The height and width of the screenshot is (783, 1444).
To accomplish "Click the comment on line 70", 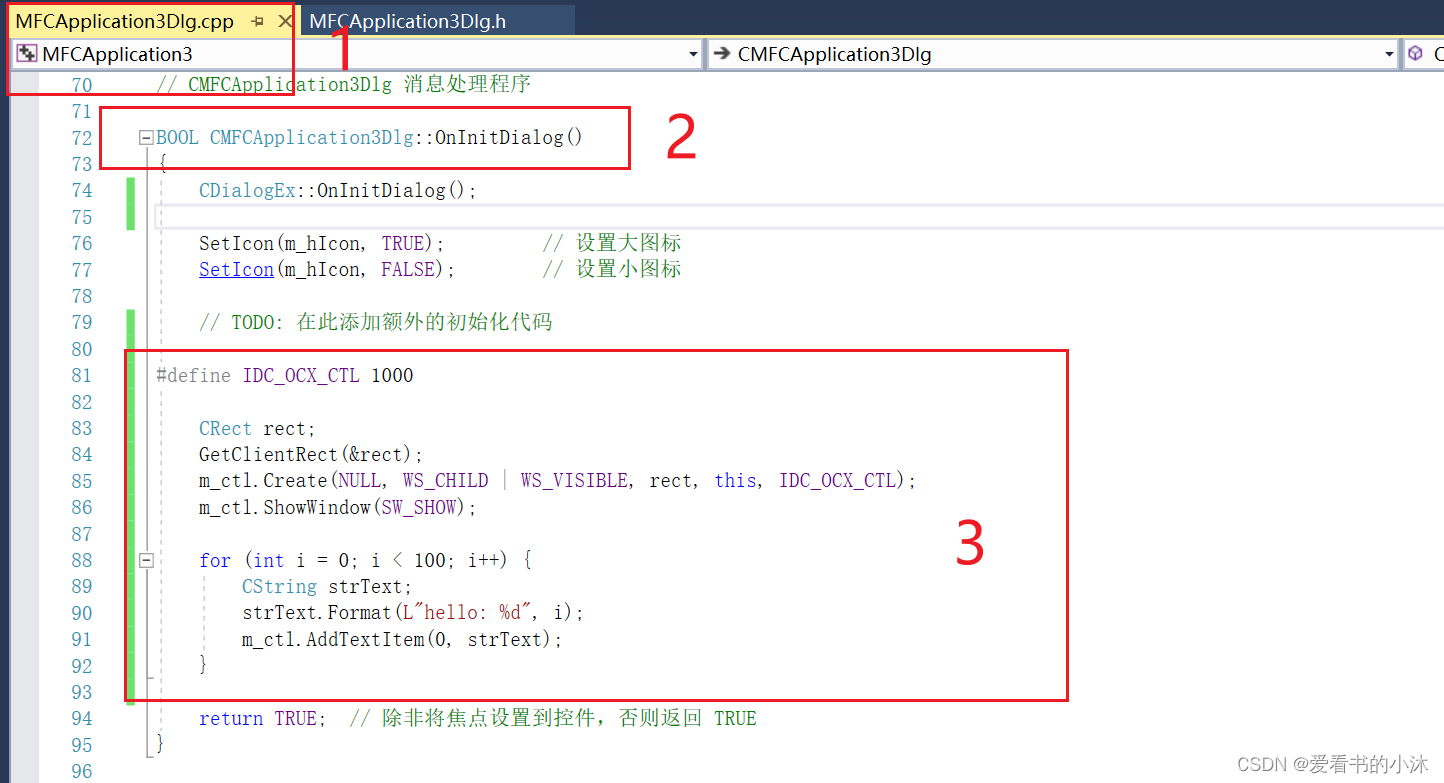I will click(344, 84).
